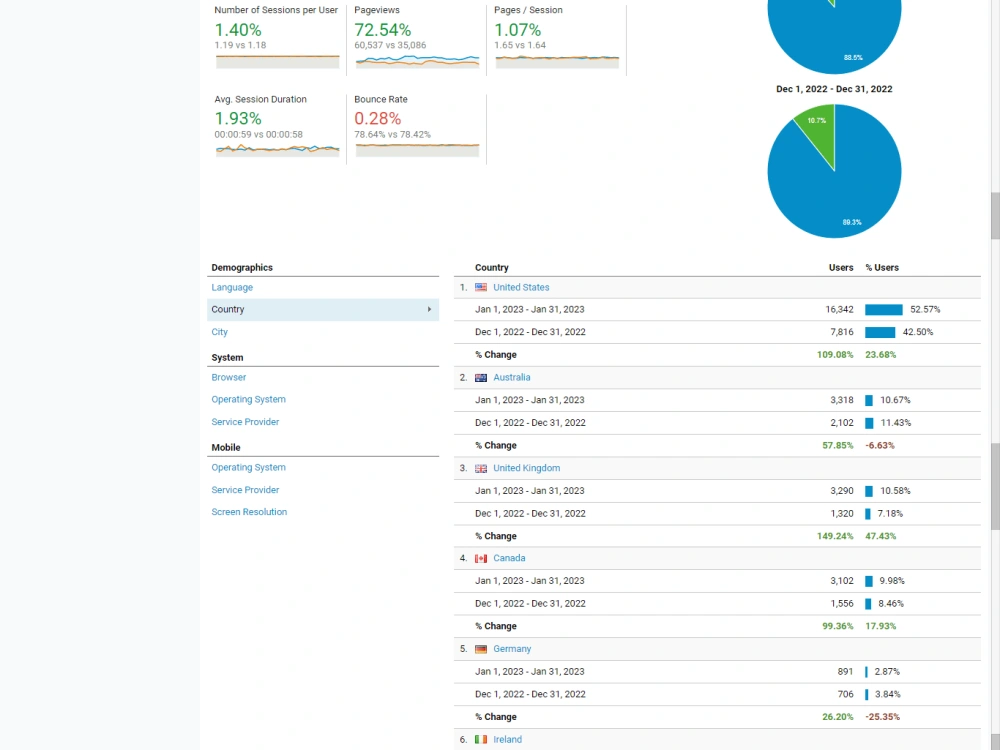
Task: Click the green 10.7% pie slice
Action: point(818,129)
